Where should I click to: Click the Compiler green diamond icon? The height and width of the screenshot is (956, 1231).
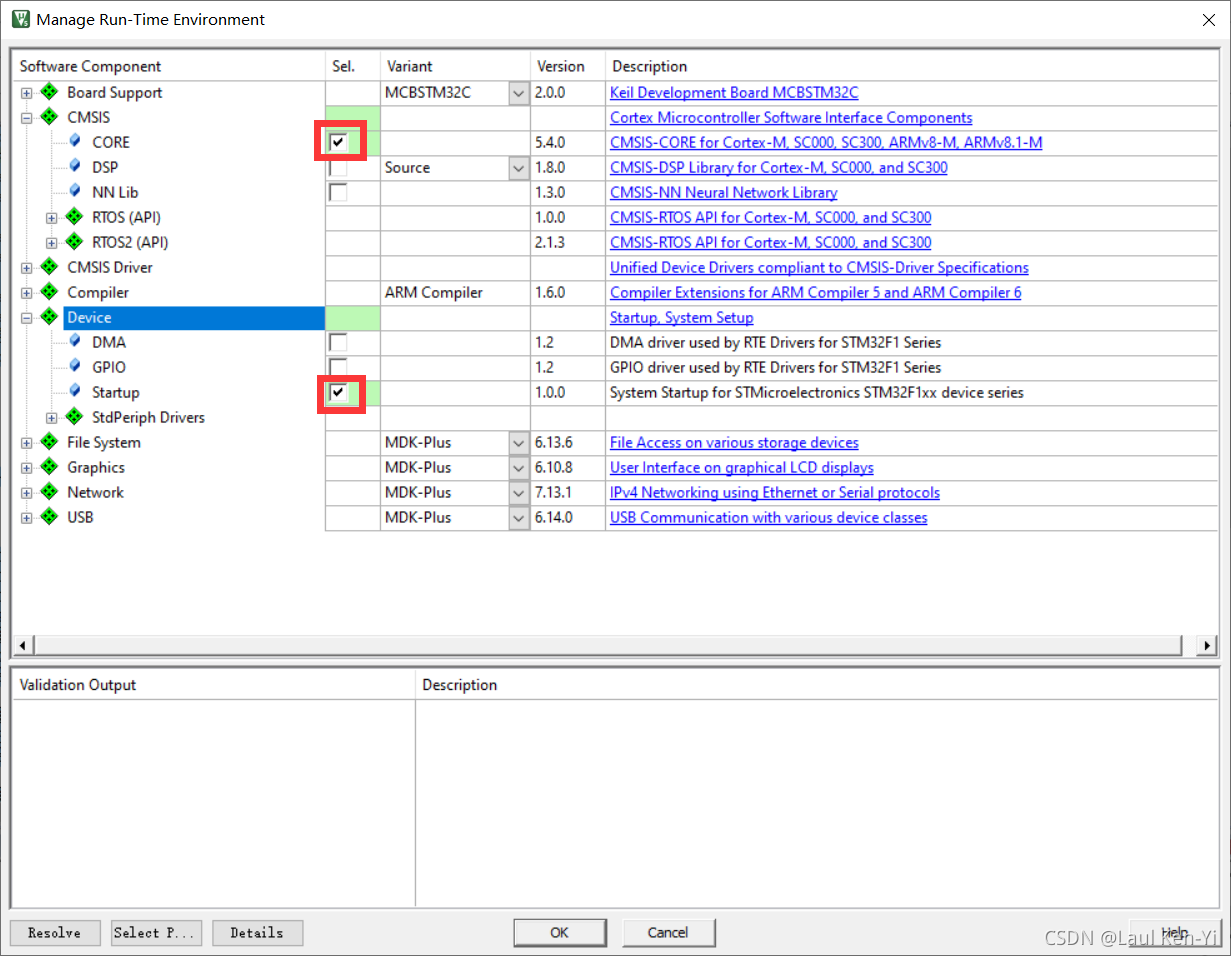click(x=49, y=292)
